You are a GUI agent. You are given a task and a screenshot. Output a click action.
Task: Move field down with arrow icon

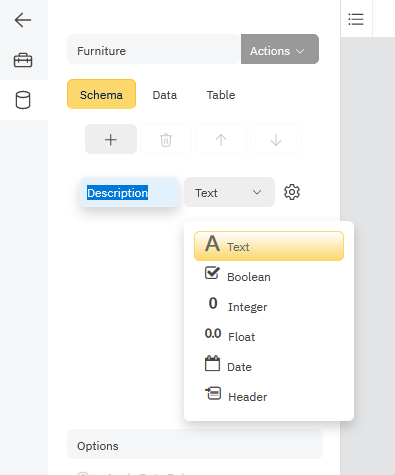pos(276,139)
